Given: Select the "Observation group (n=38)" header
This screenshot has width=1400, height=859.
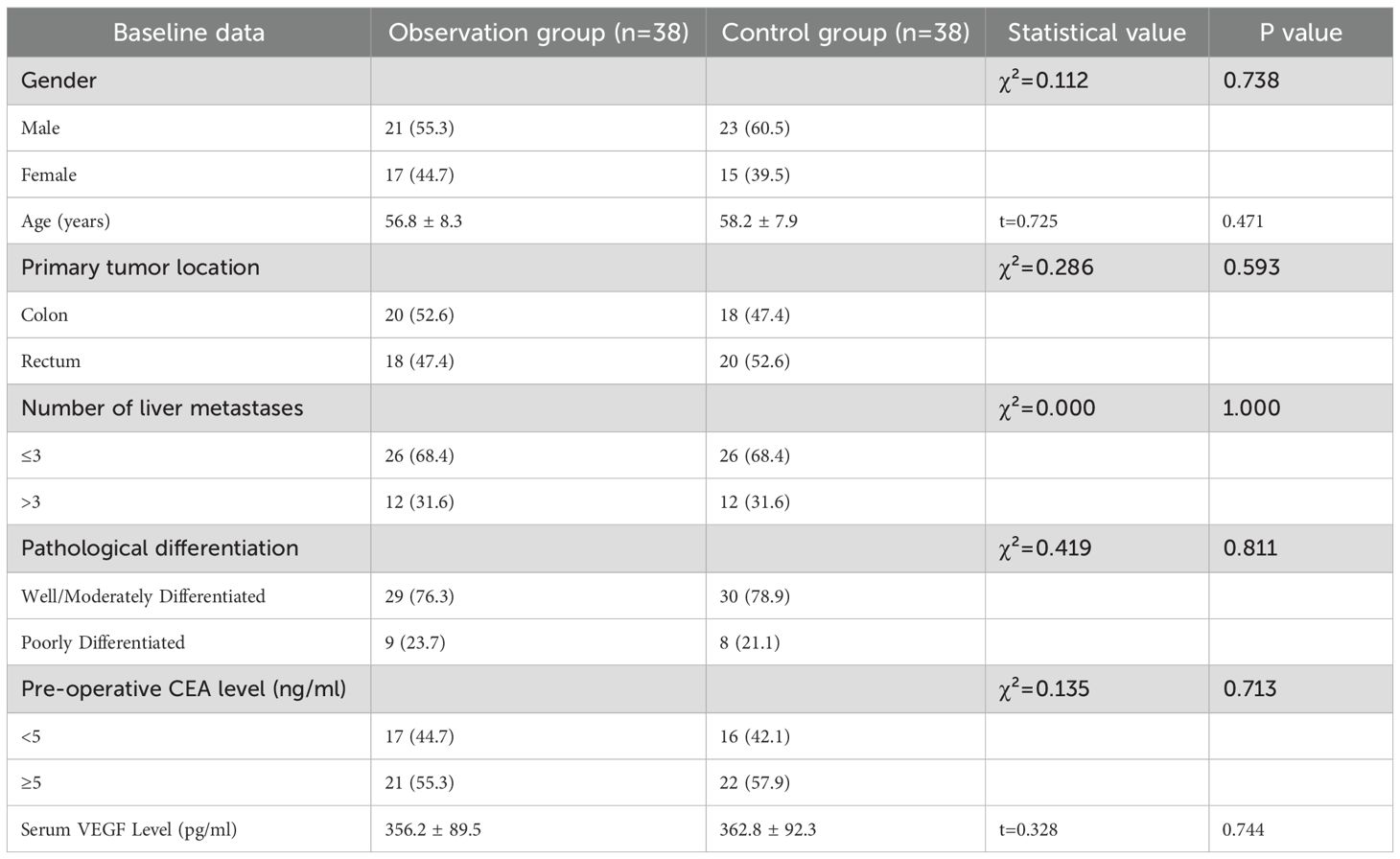Looking at the screenshot, I should point(538,33).
